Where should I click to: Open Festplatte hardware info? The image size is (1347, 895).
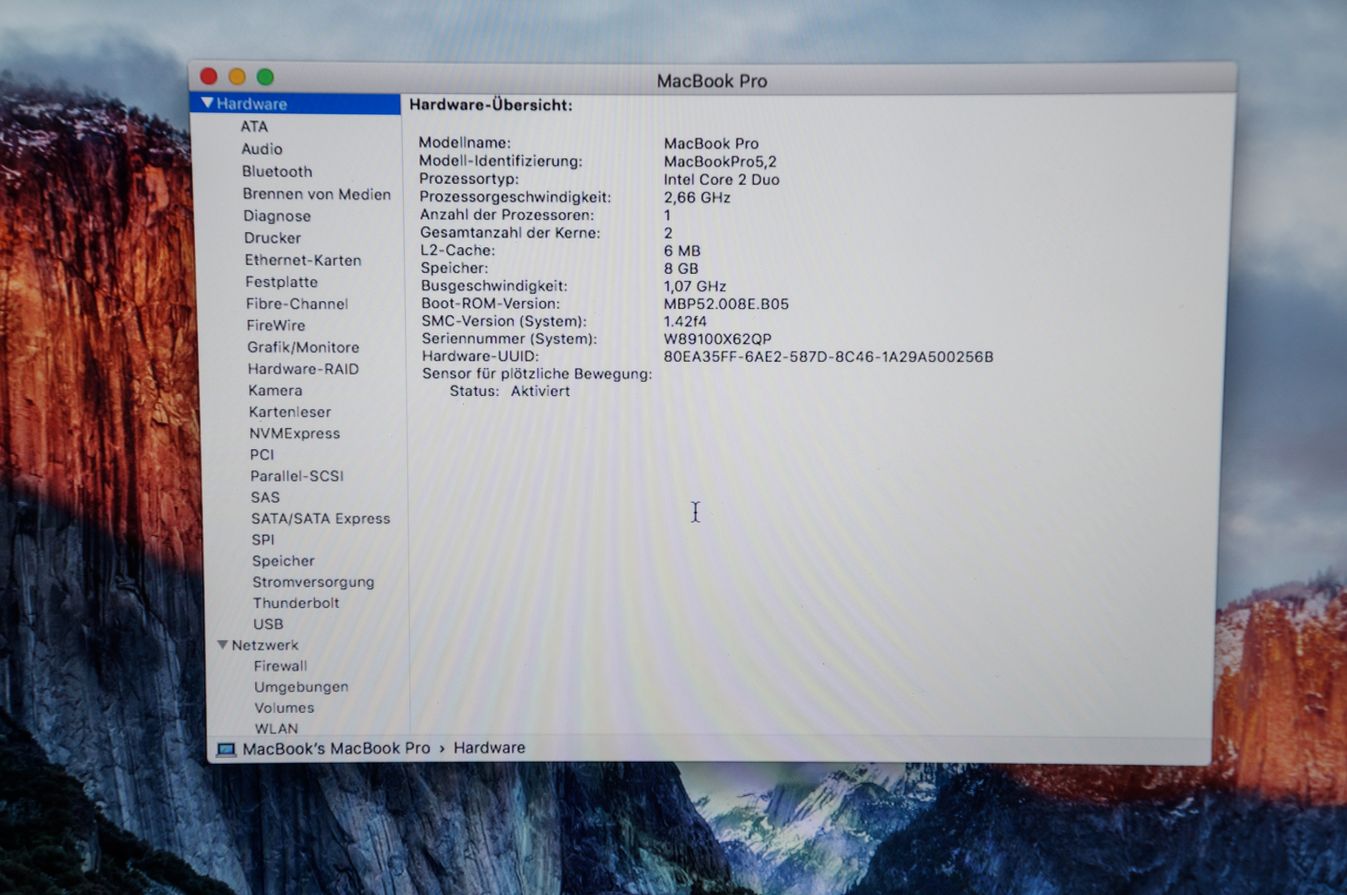(x=282, y=282)
